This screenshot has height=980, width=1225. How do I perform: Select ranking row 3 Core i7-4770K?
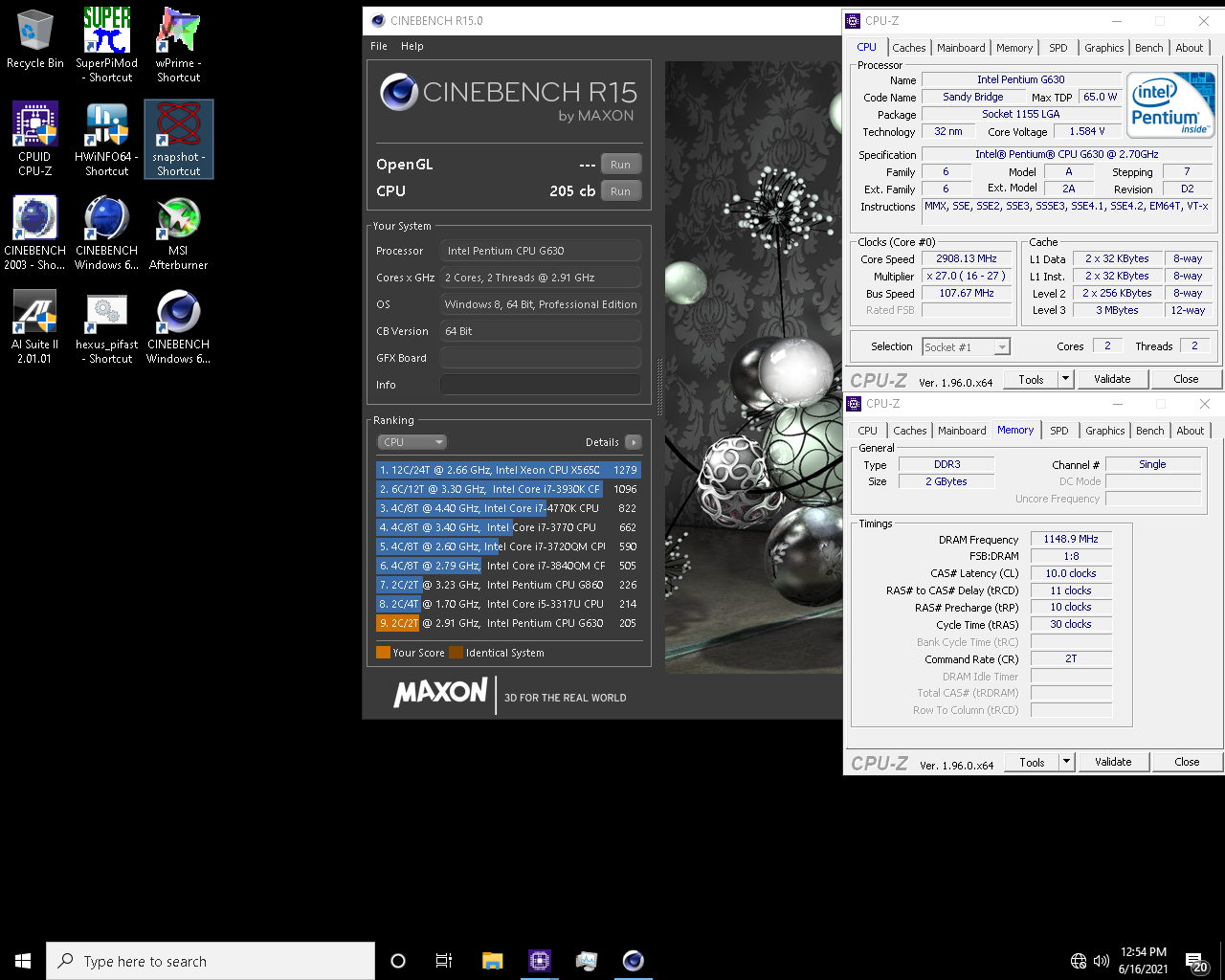pyautogui.click(x=508, y=508)
